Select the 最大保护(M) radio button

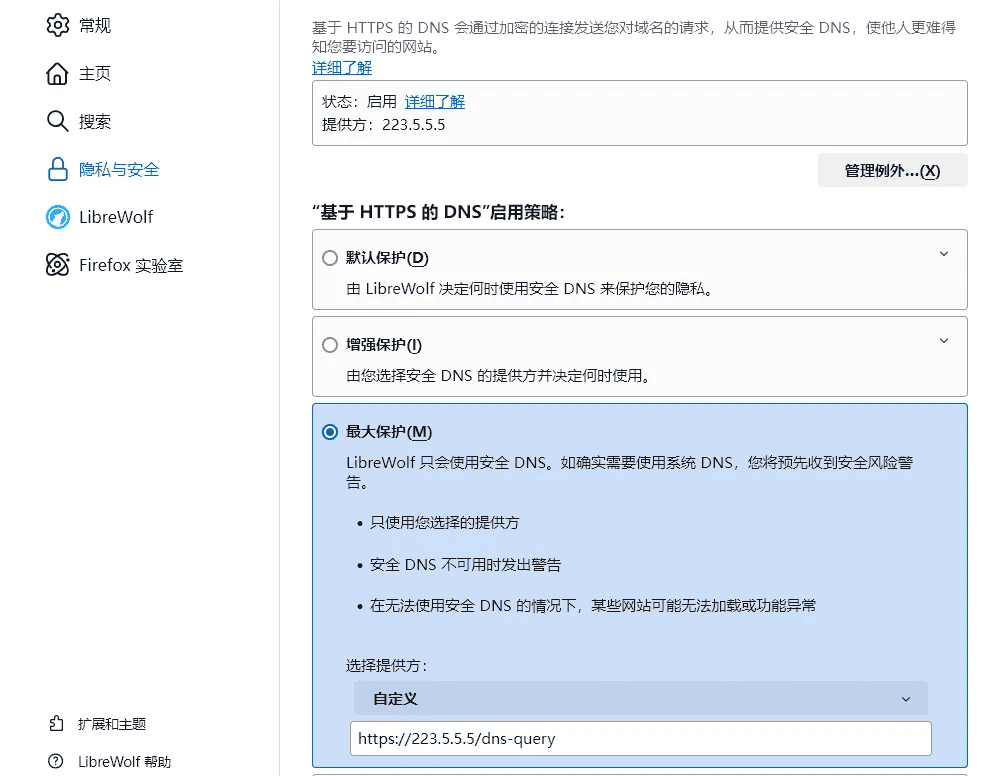[330, 432]
